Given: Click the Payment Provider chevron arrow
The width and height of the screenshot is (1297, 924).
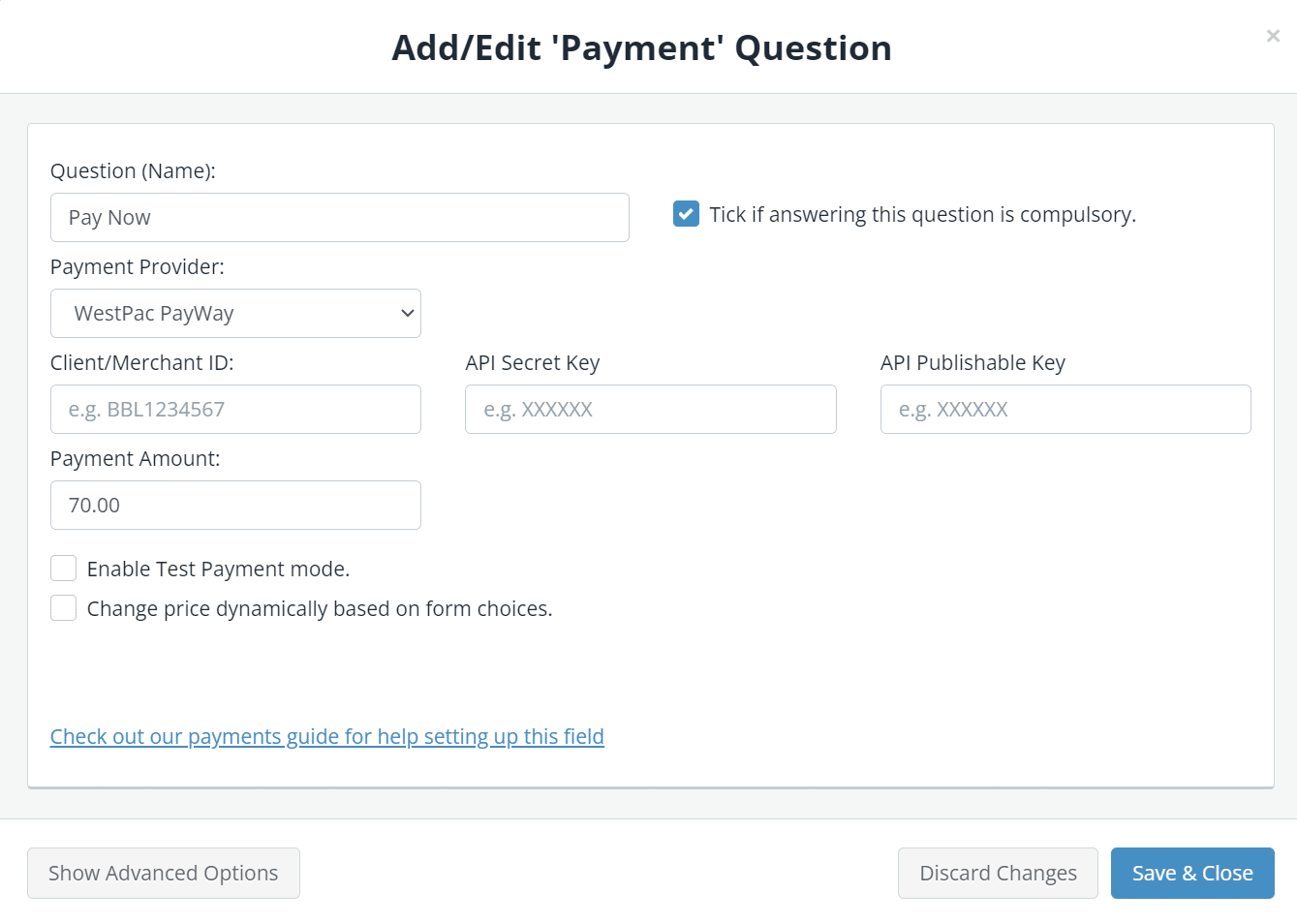Looking at the screenshot, I should [406, 313].
